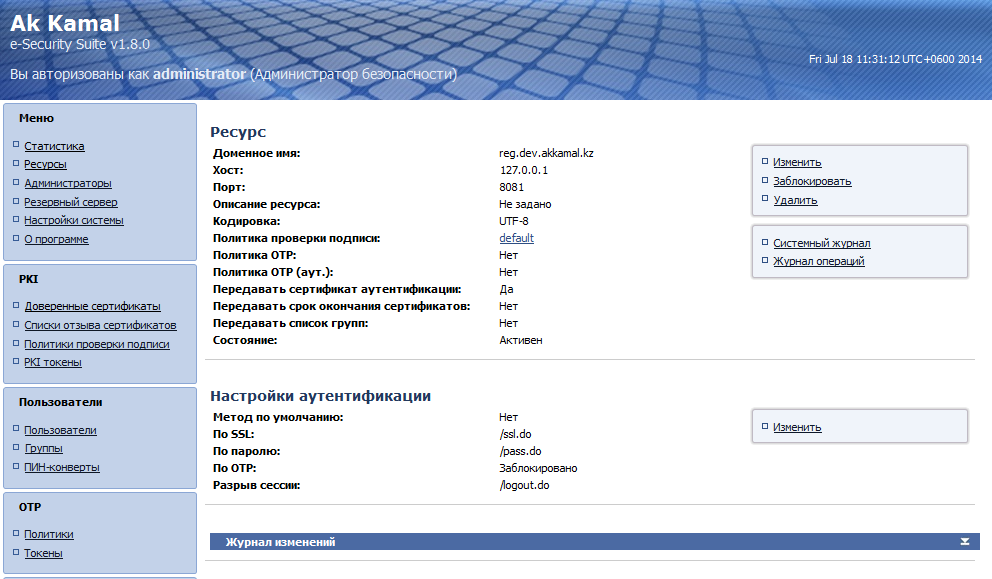Open OTP Токены link
The image size is (992, 579).
point(44,553)
